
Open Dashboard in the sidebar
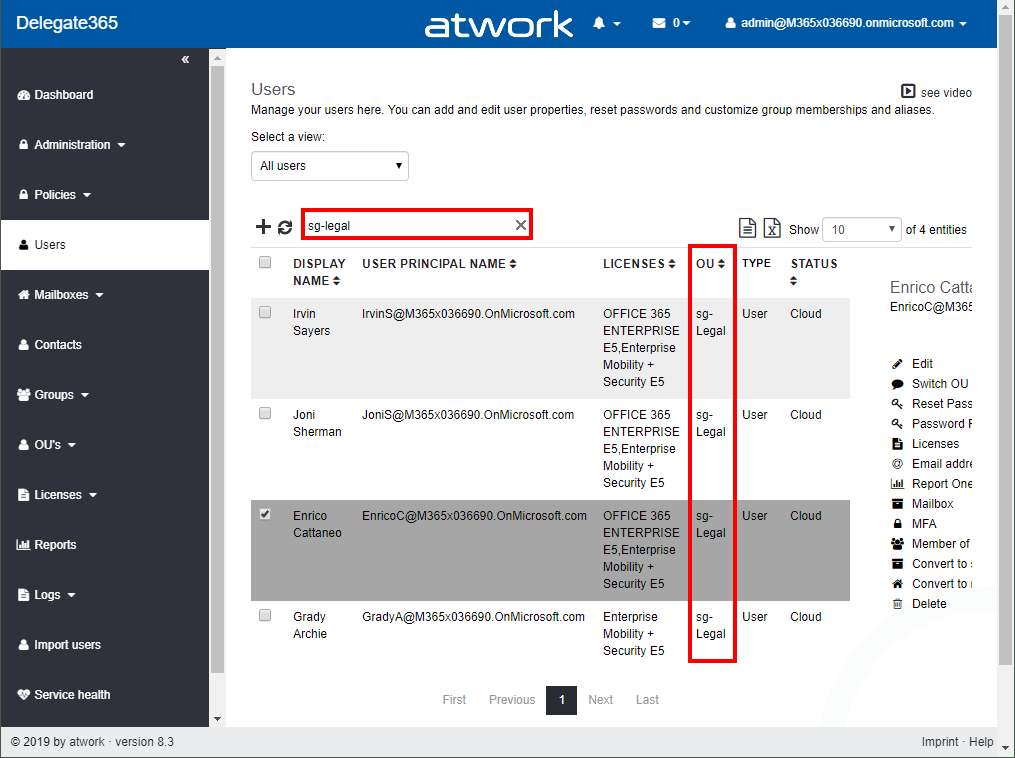[105, 95]
